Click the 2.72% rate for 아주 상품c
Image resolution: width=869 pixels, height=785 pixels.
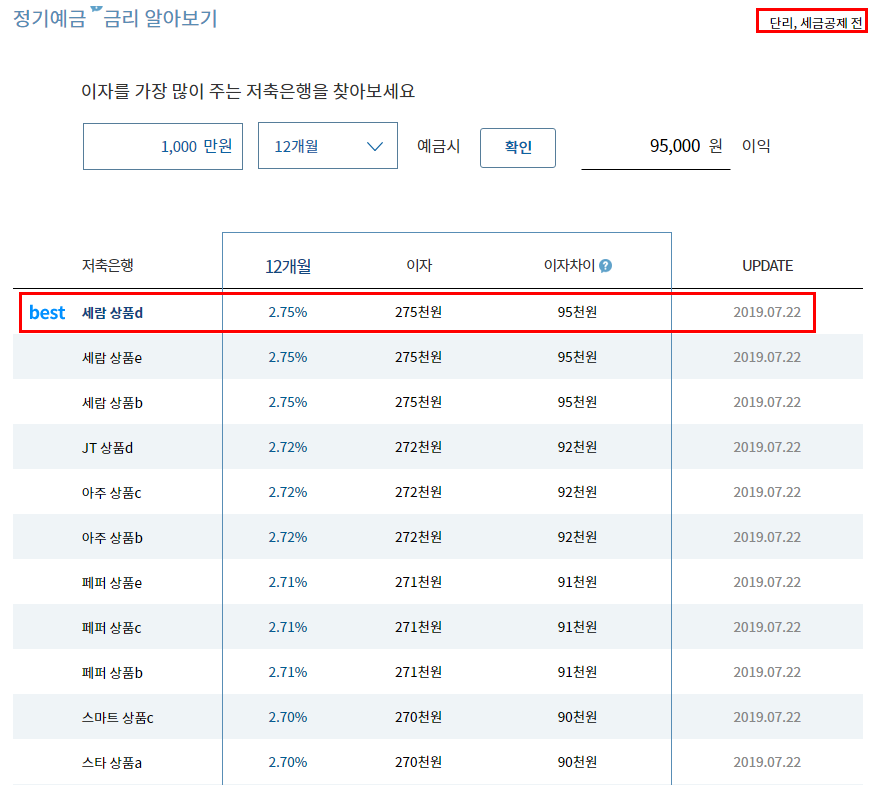pos(288,492)
